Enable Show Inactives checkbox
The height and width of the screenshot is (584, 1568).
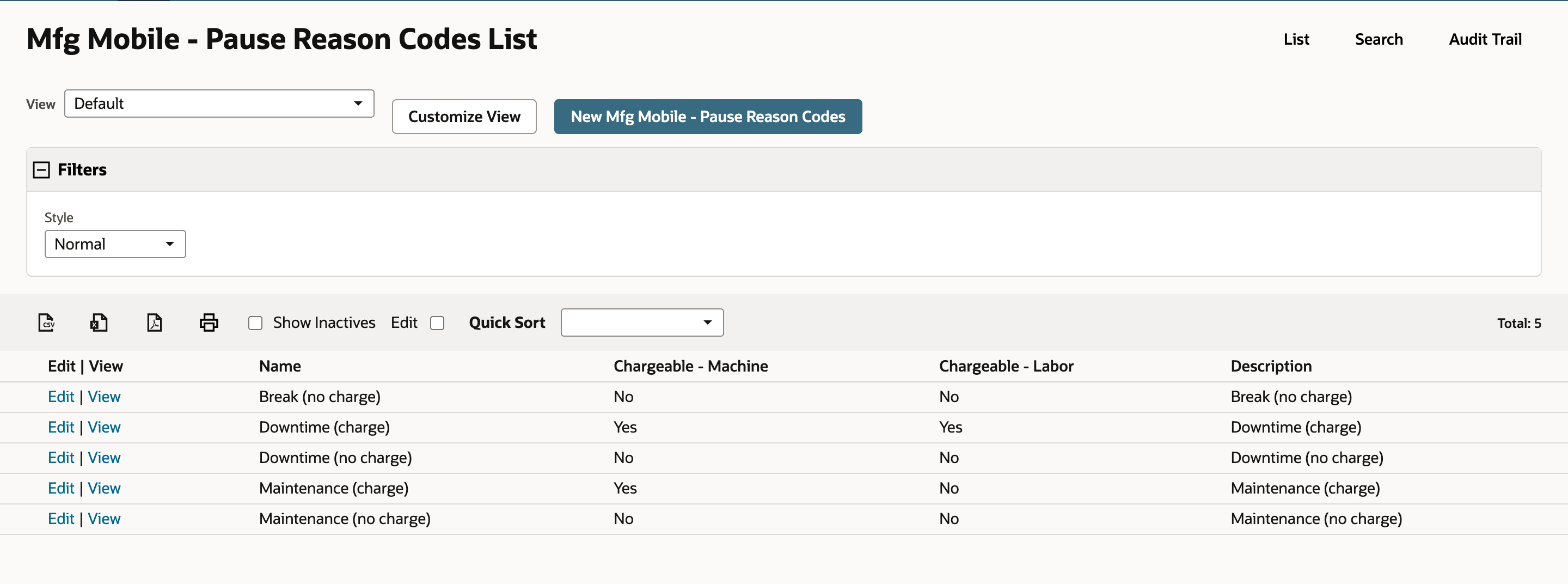point(256,323)
